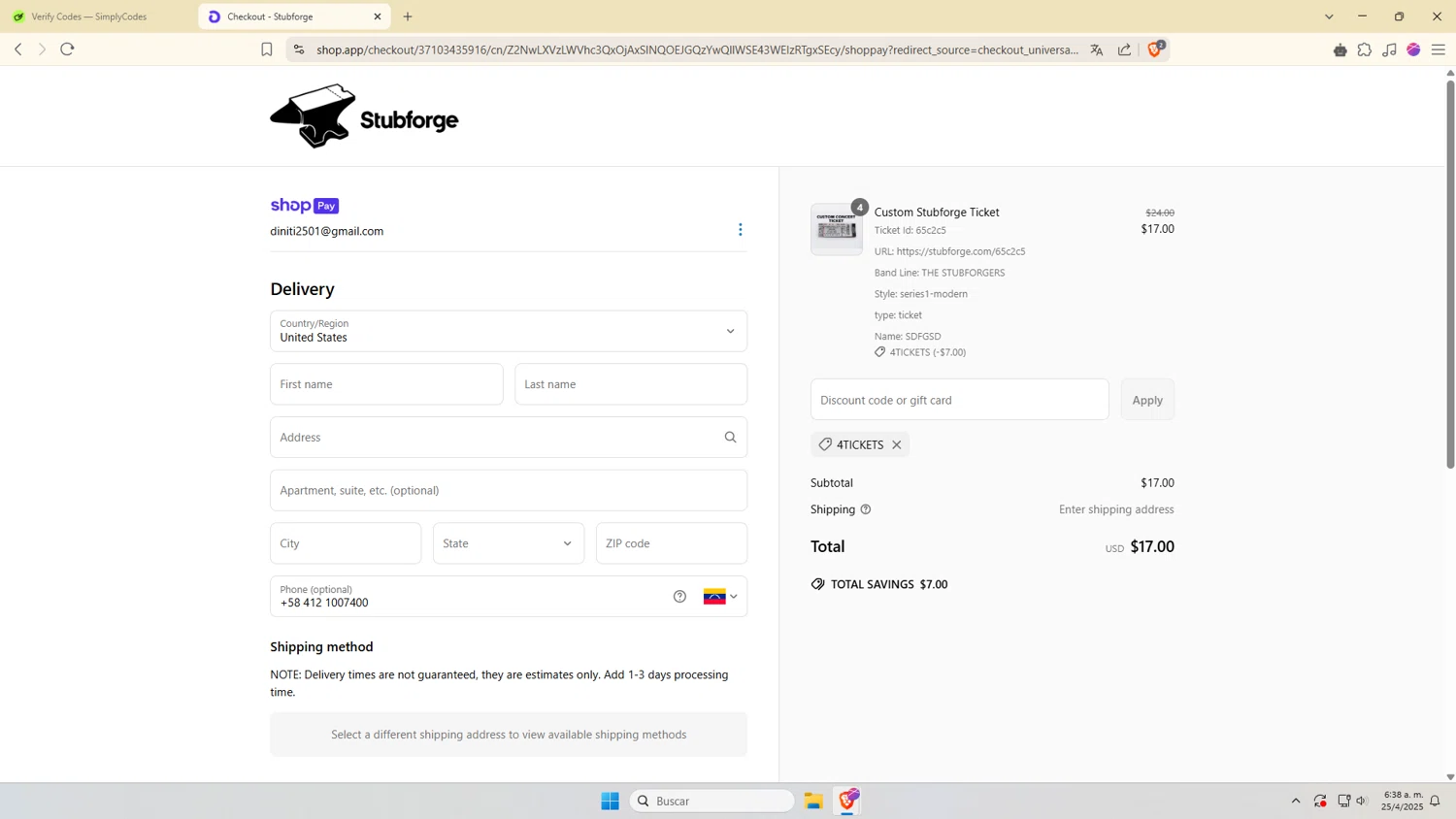Click the Brave icon in the taskbar
The width and height of the screenshot is (1456, 819).
point(848,801)
